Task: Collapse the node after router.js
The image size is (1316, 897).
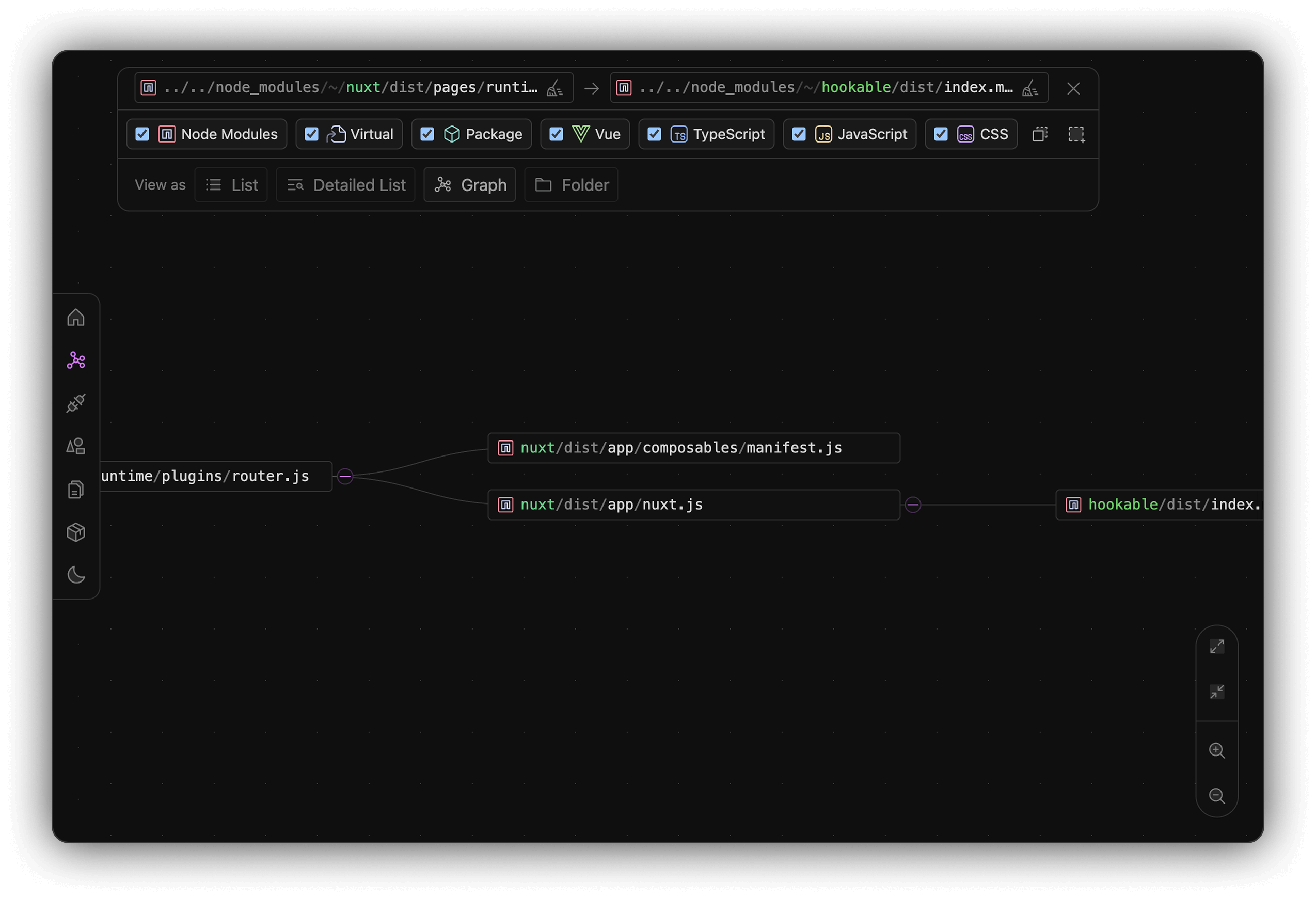Action: tap(344, 476)
